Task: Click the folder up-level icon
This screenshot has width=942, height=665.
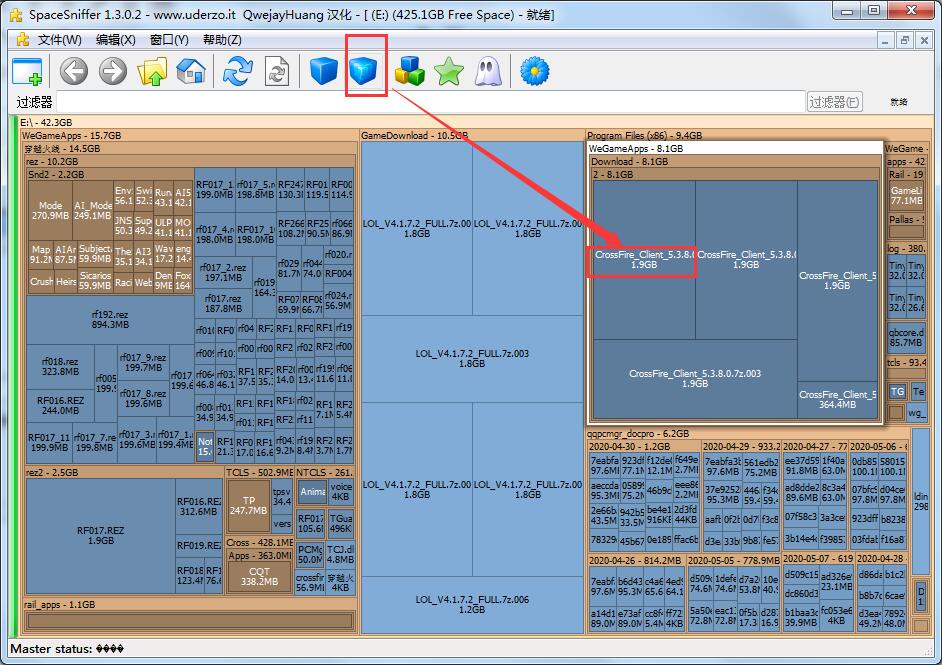Action: point(153,71)
